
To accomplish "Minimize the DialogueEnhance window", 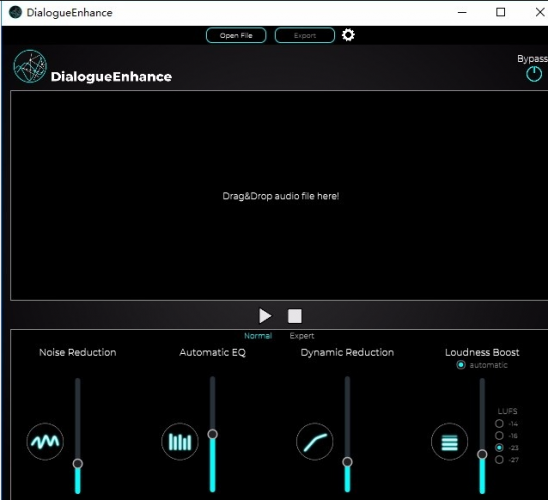I will click(x=462, y=12).
